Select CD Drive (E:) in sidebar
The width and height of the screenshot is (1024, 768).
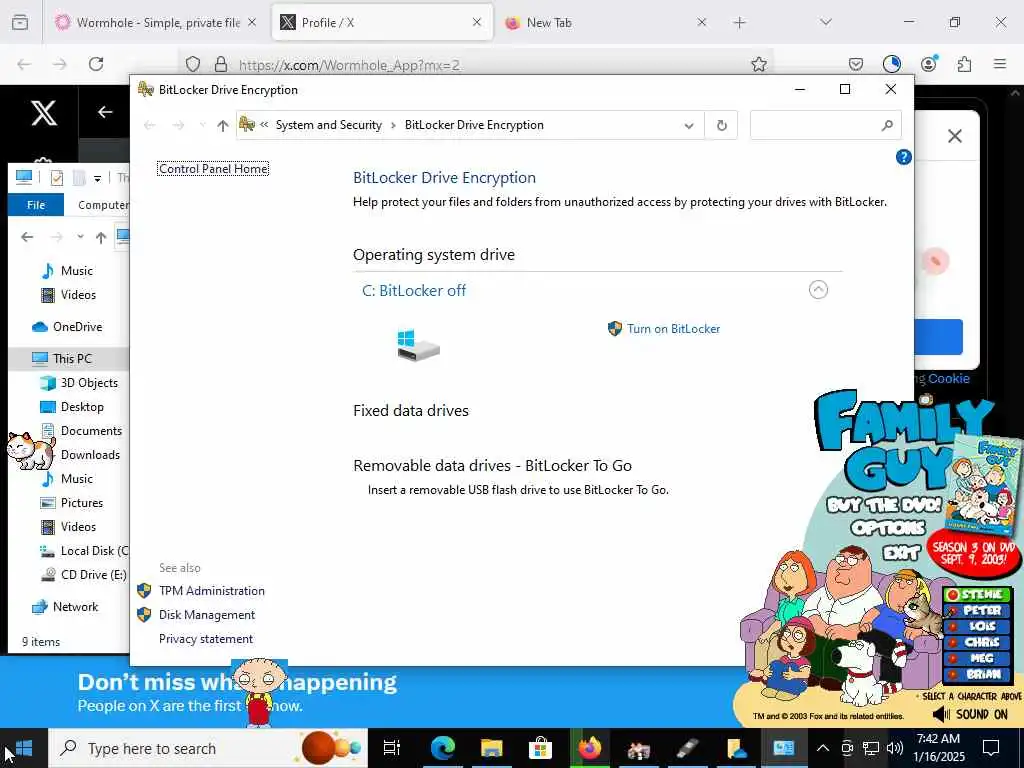point(93,575)
